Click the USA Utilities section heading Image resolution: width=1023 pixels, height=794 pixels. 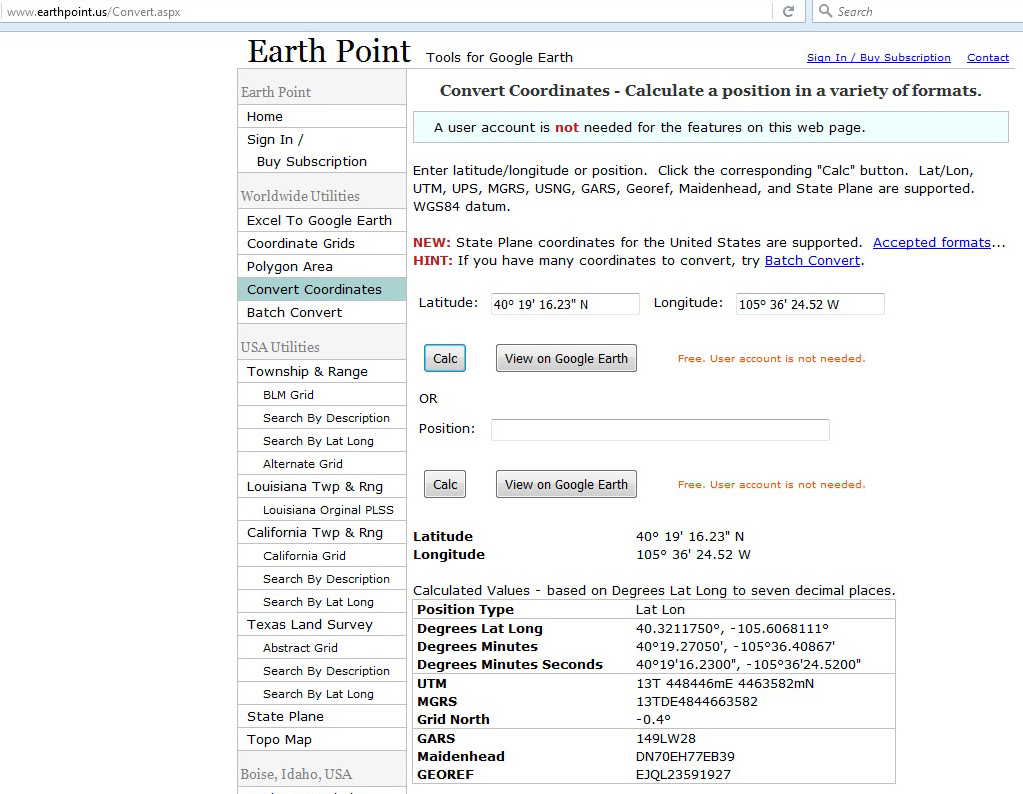tap(280, 347)
